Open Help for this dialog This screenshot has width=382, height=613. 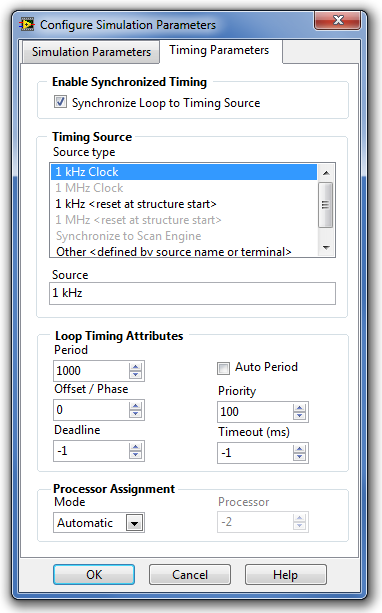click(285, 575)
